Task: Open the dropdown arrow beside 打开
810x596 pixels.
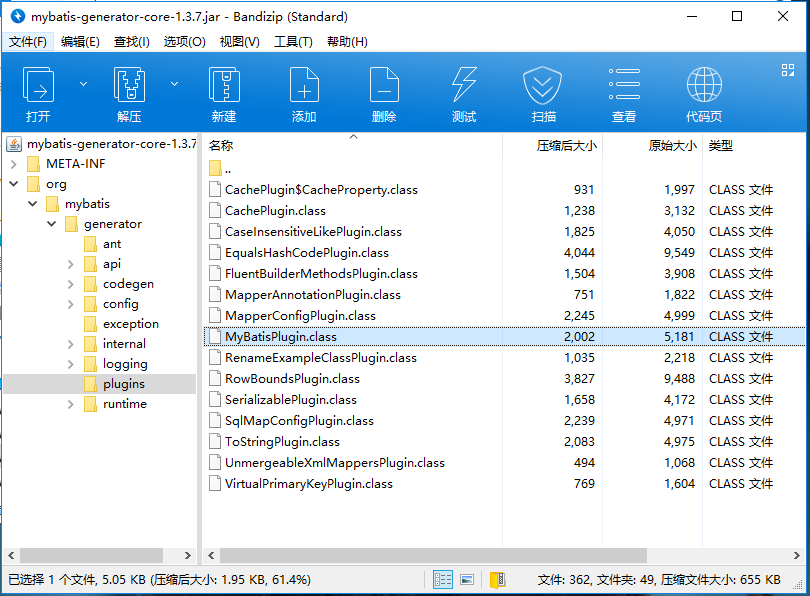Action: 83,84
